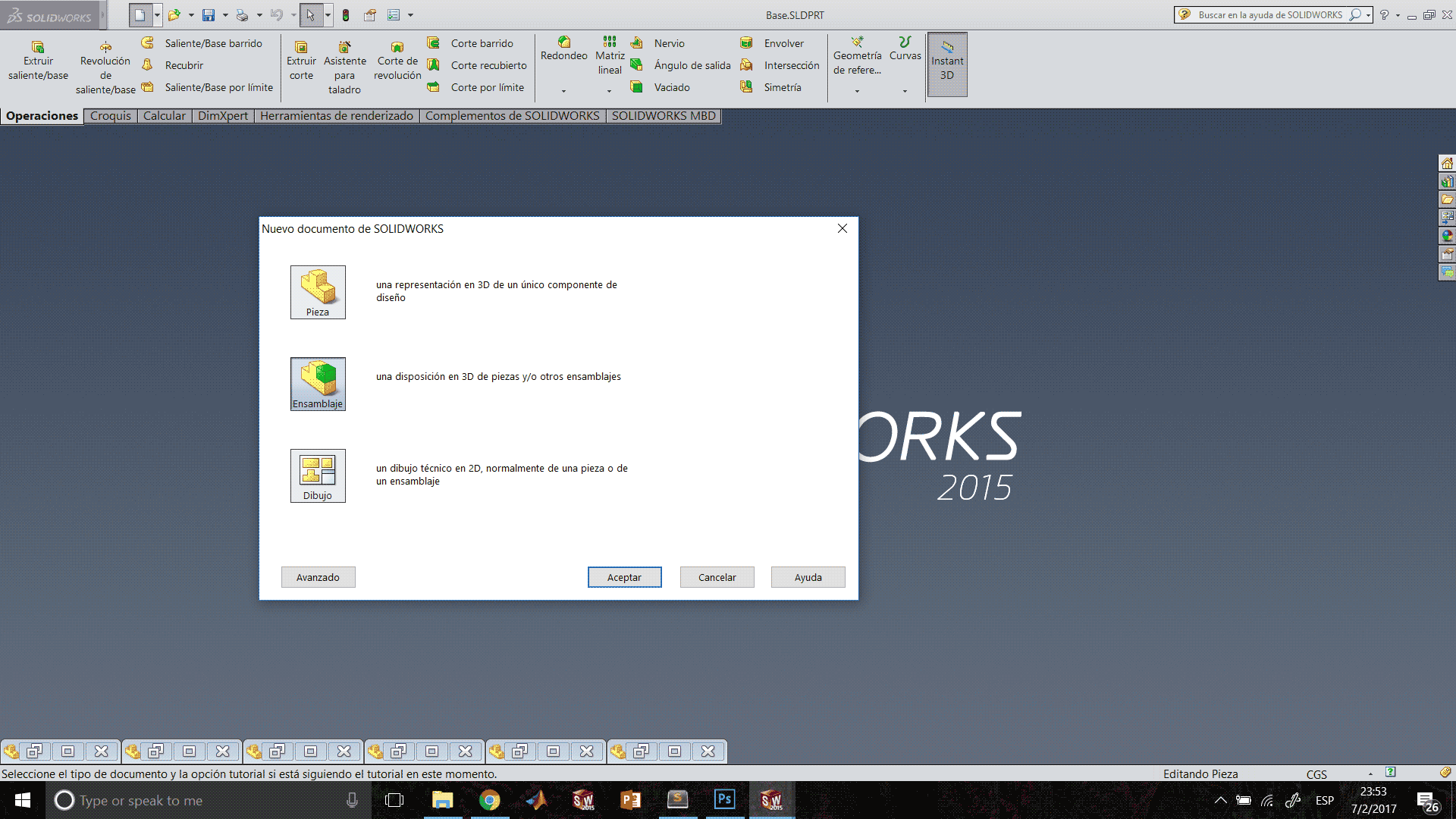Select the Redondeo fillet tool

563,49
